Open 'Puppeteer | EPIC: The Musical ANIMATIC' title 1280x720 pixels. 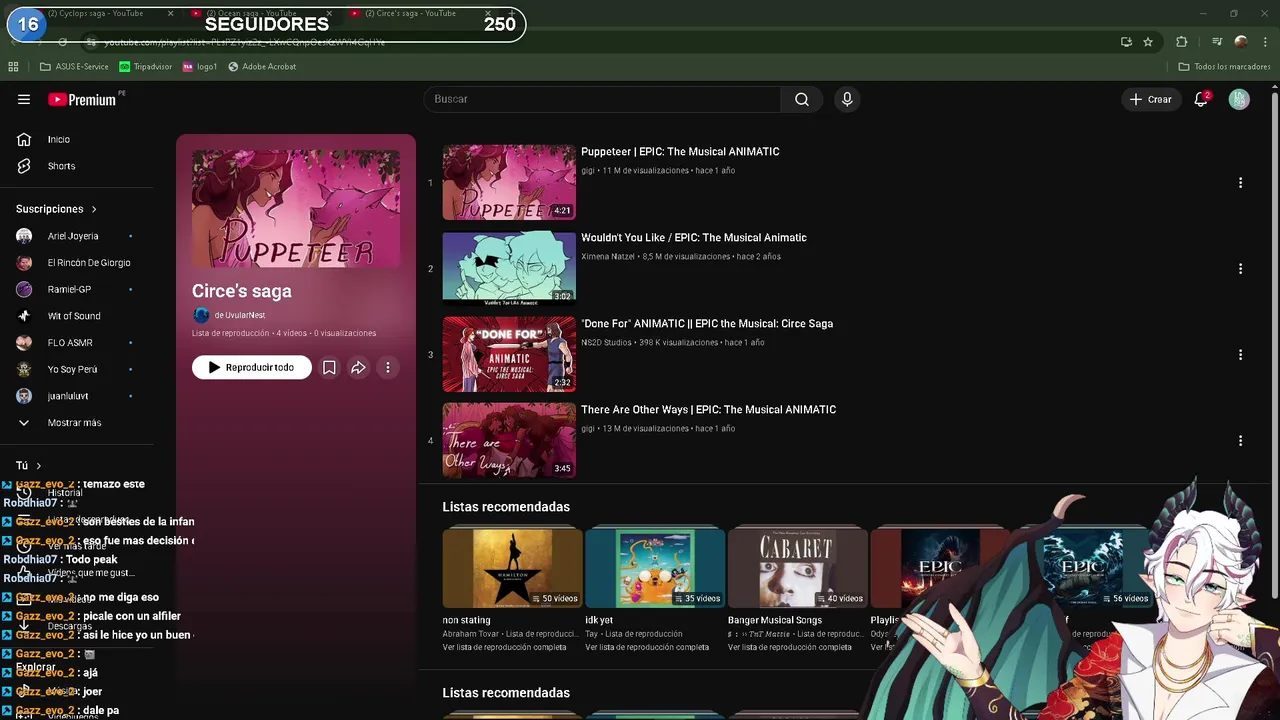[680, 152]
